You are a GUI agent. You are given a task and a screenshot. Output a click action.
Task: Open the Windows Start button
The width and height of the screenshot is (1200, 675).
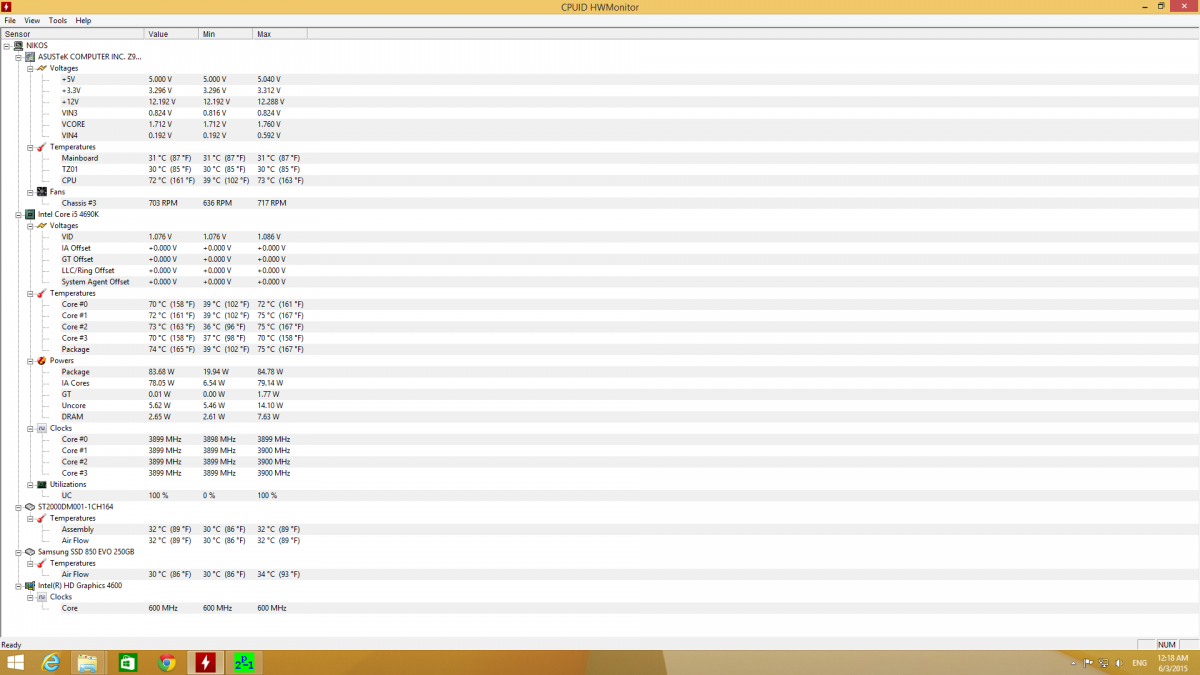(x=16, y=663)
